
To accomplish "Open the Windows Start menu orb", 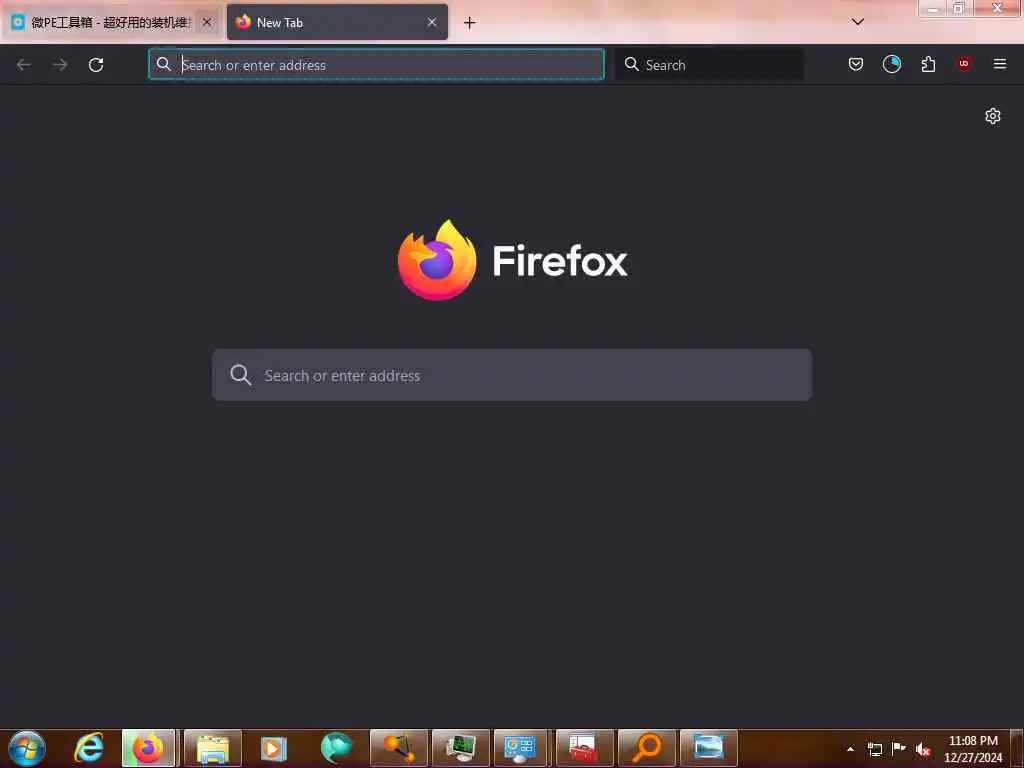I will (x=27, y=748).
